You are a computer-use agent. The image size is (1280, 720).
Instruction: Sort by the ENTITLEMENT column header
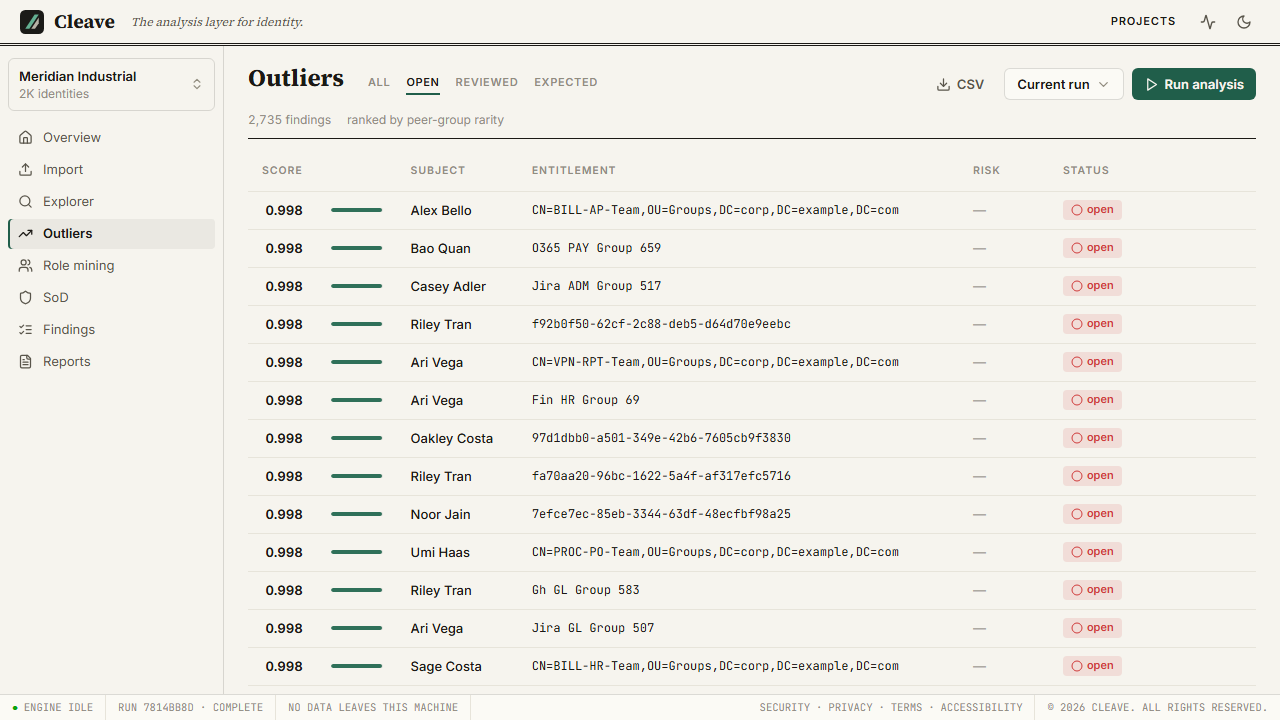click(x=574, y=170)
